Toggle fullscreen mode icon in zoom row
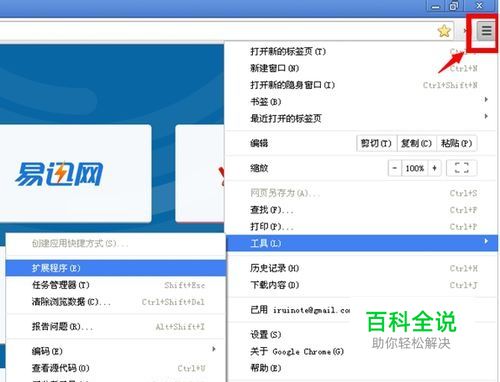This screenshot has height=382, width=500. [462, 168]
